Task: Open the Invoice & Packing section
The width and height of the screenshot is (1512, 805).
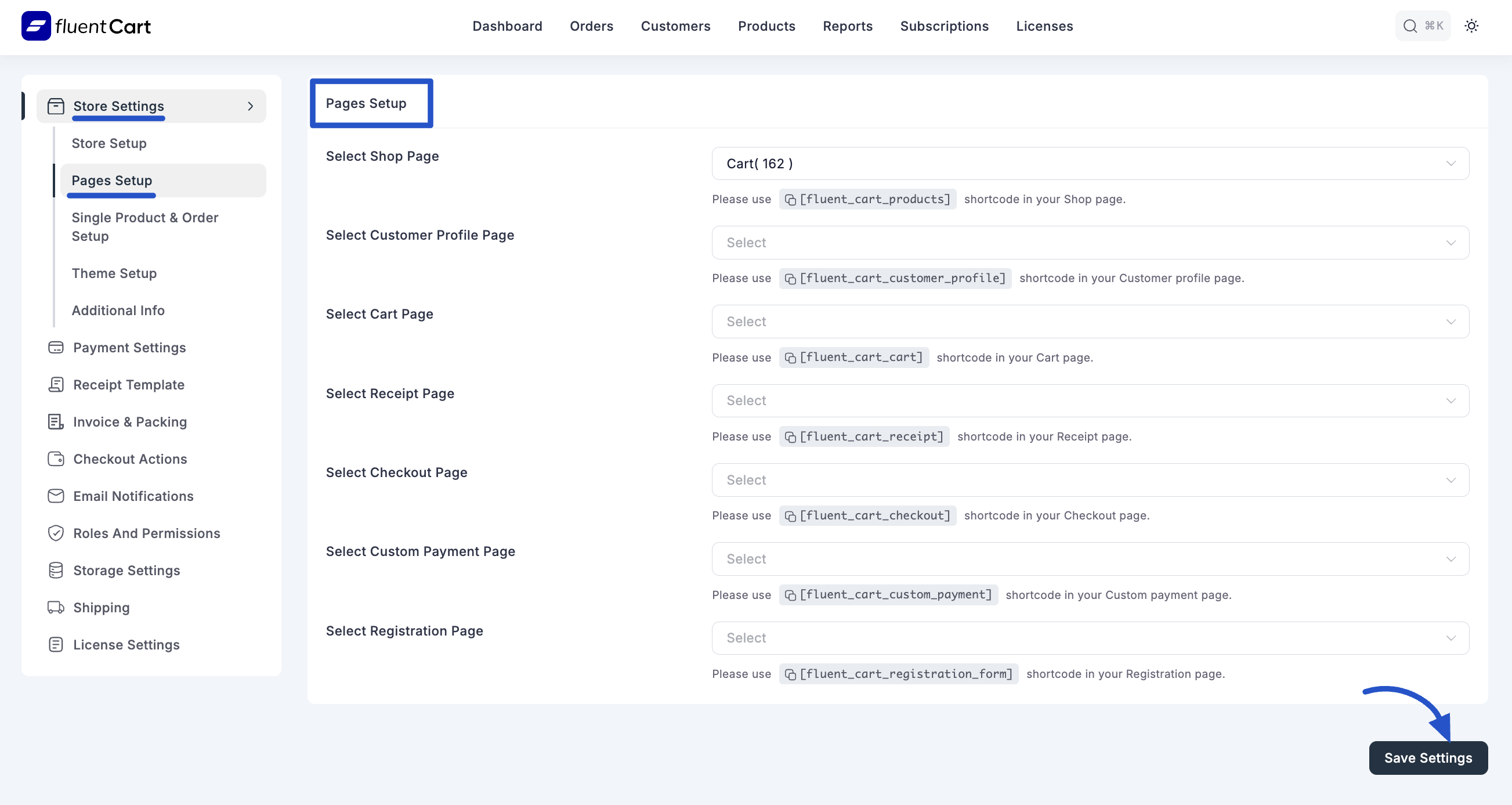Action: (x=130, y=421)
